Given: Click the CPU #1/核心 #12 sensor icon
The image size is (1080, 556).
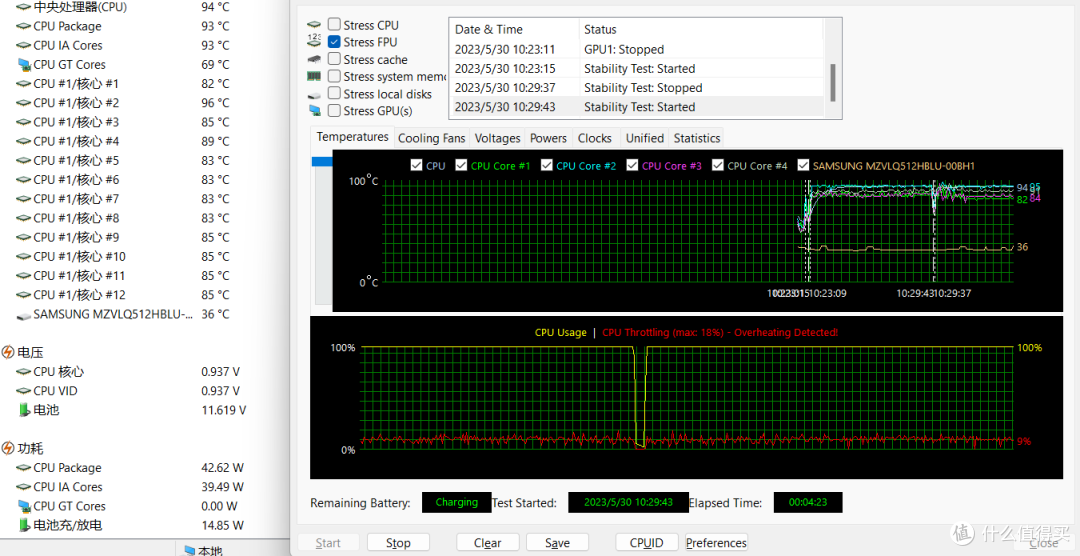Looking at the screenshot, I should pyautogui.click(x=23, y=295).
